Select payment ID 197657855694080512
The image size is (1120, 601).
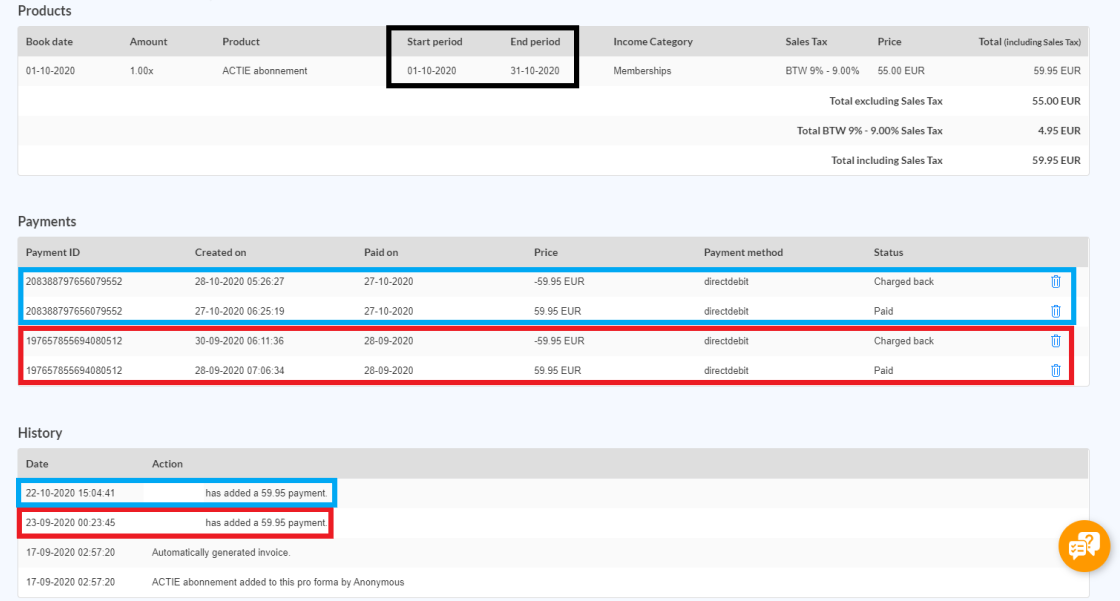tap(74, 340)
